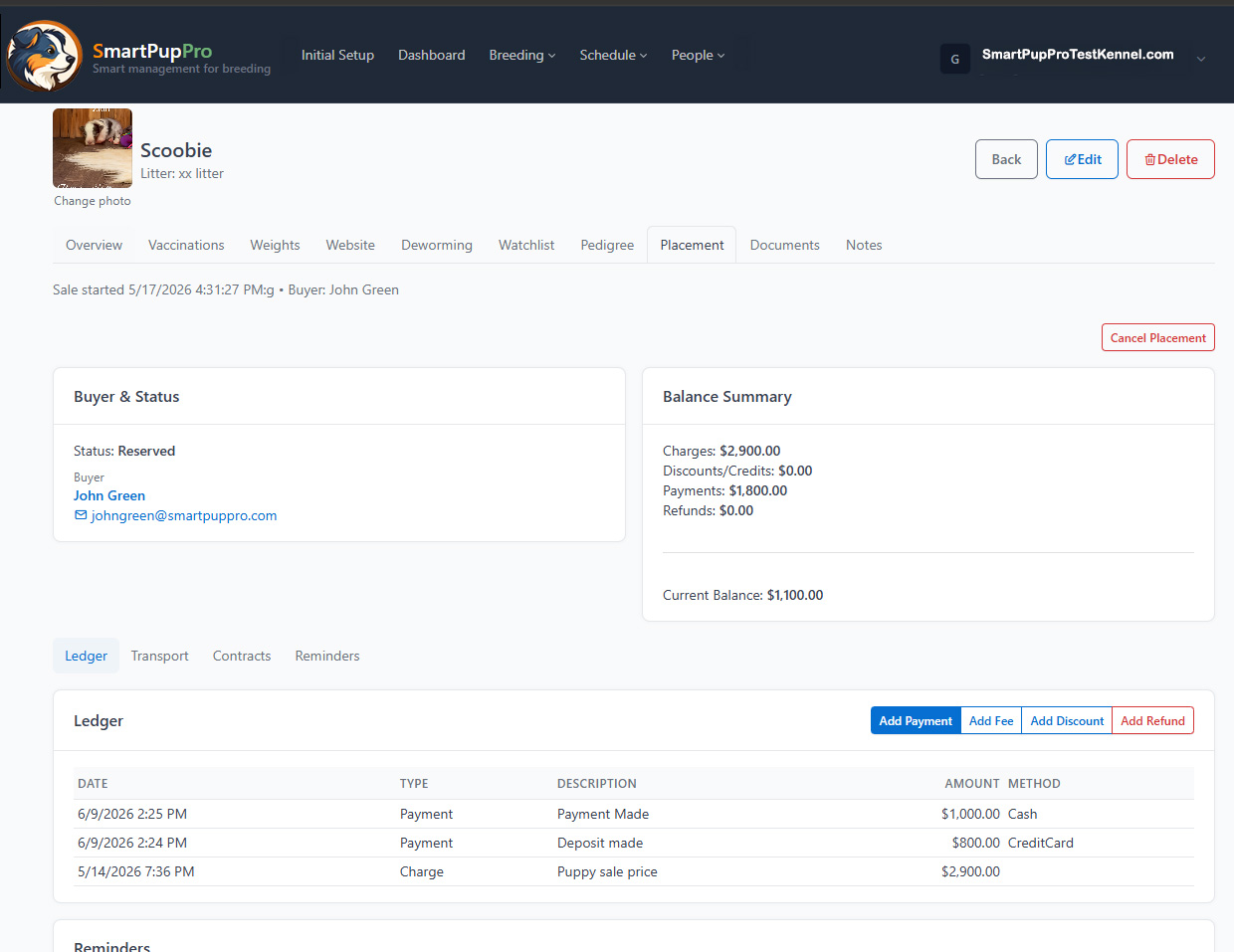Click the Add Discount button
The height and width of the screenshot is (952, 1234).
pyautogui.click(x=1067, y=720)
